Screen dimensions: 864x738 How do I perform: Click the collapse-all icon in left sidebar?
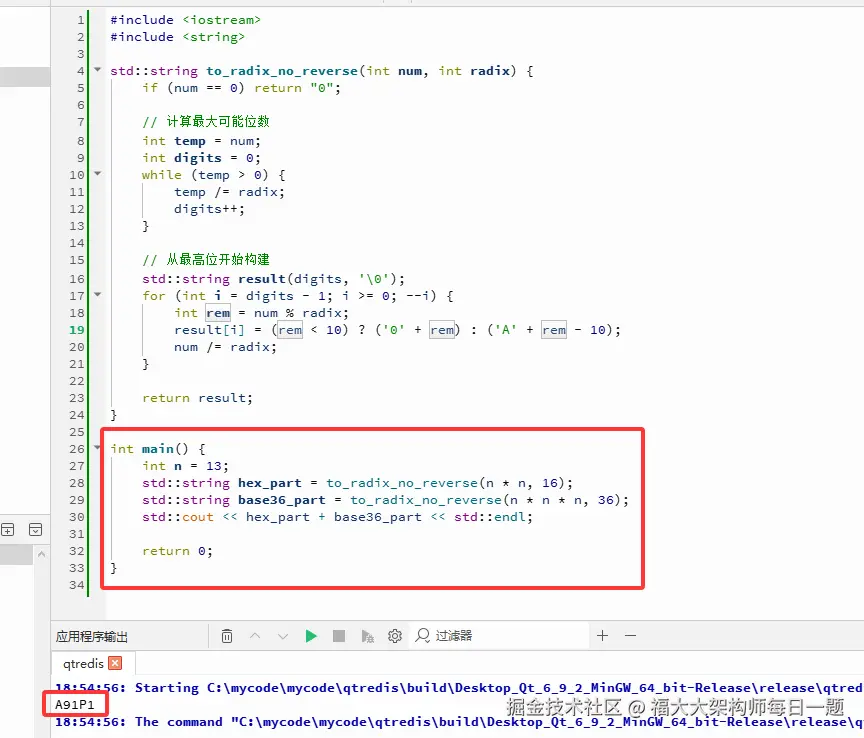point(35,530)
